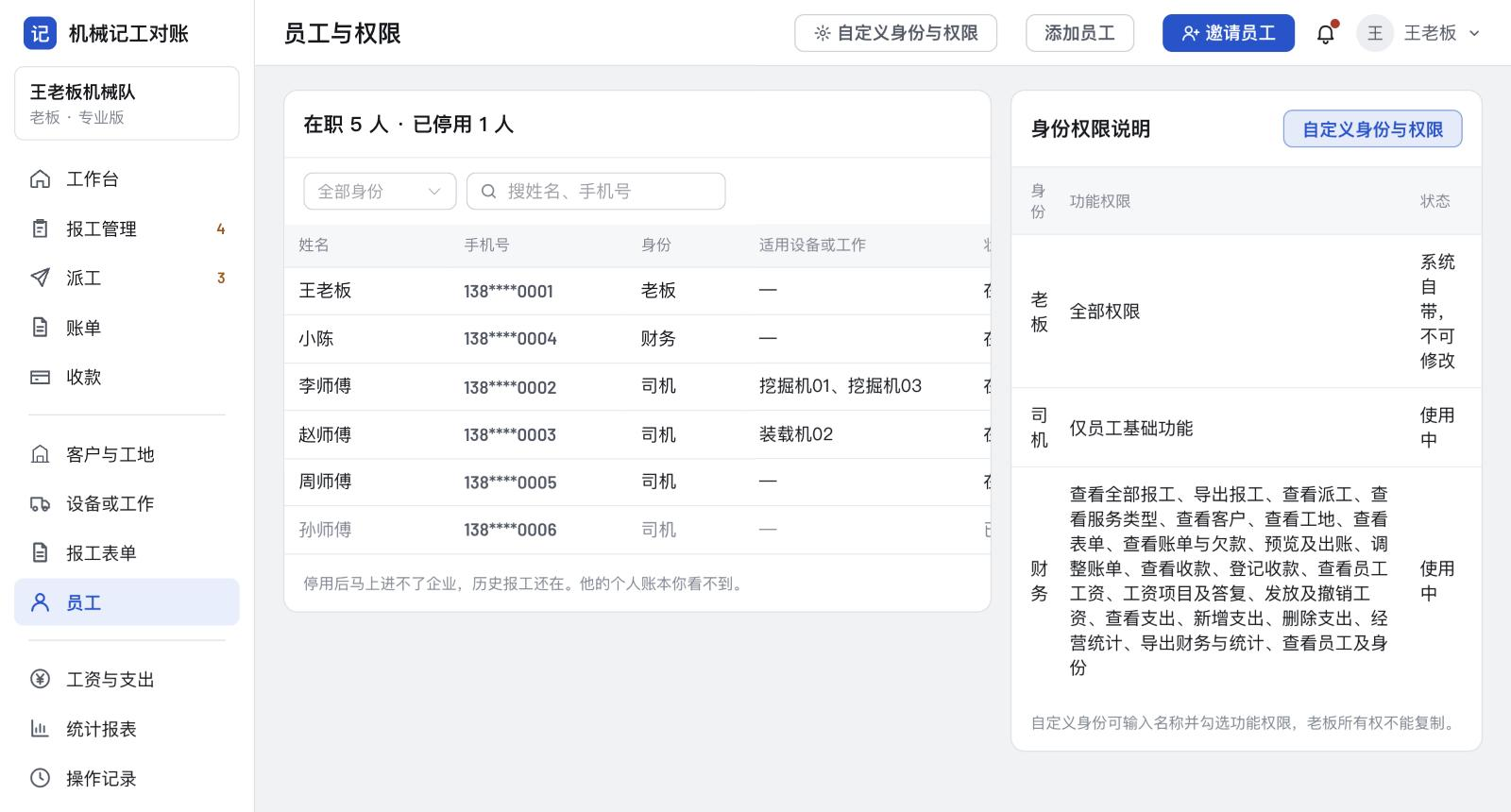Click phone number 138****0003
The image size is (1511, 812).
tap(510, 434)
